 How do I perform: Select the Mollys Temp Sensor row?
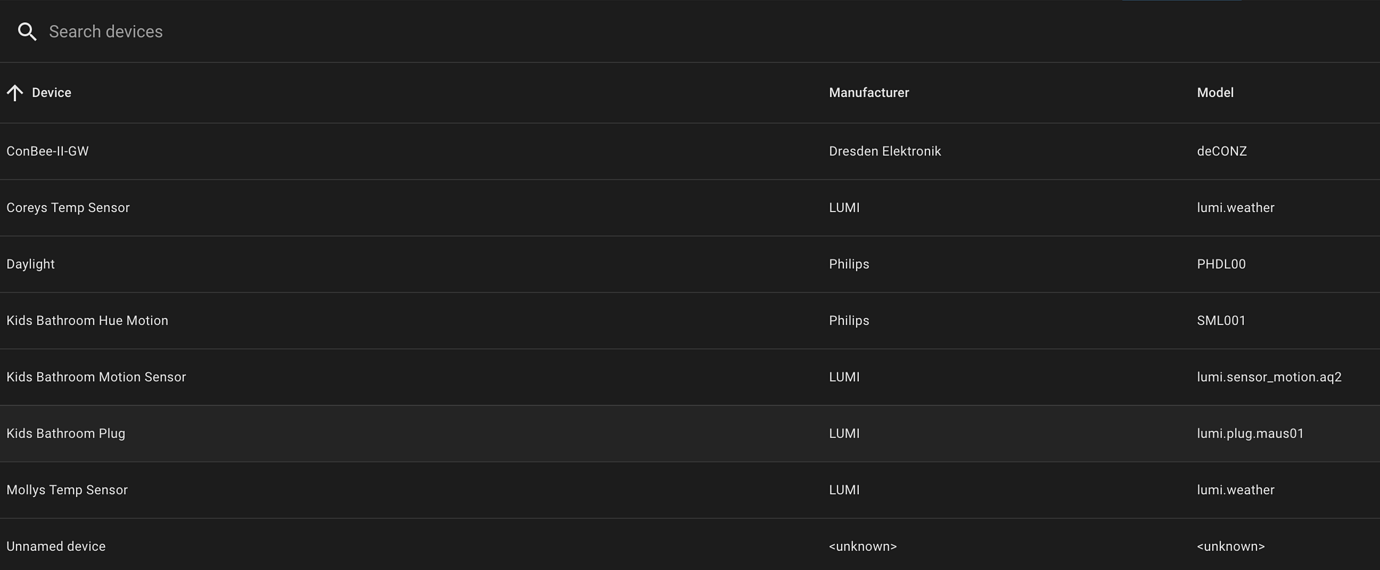click(x=67, y=490)
